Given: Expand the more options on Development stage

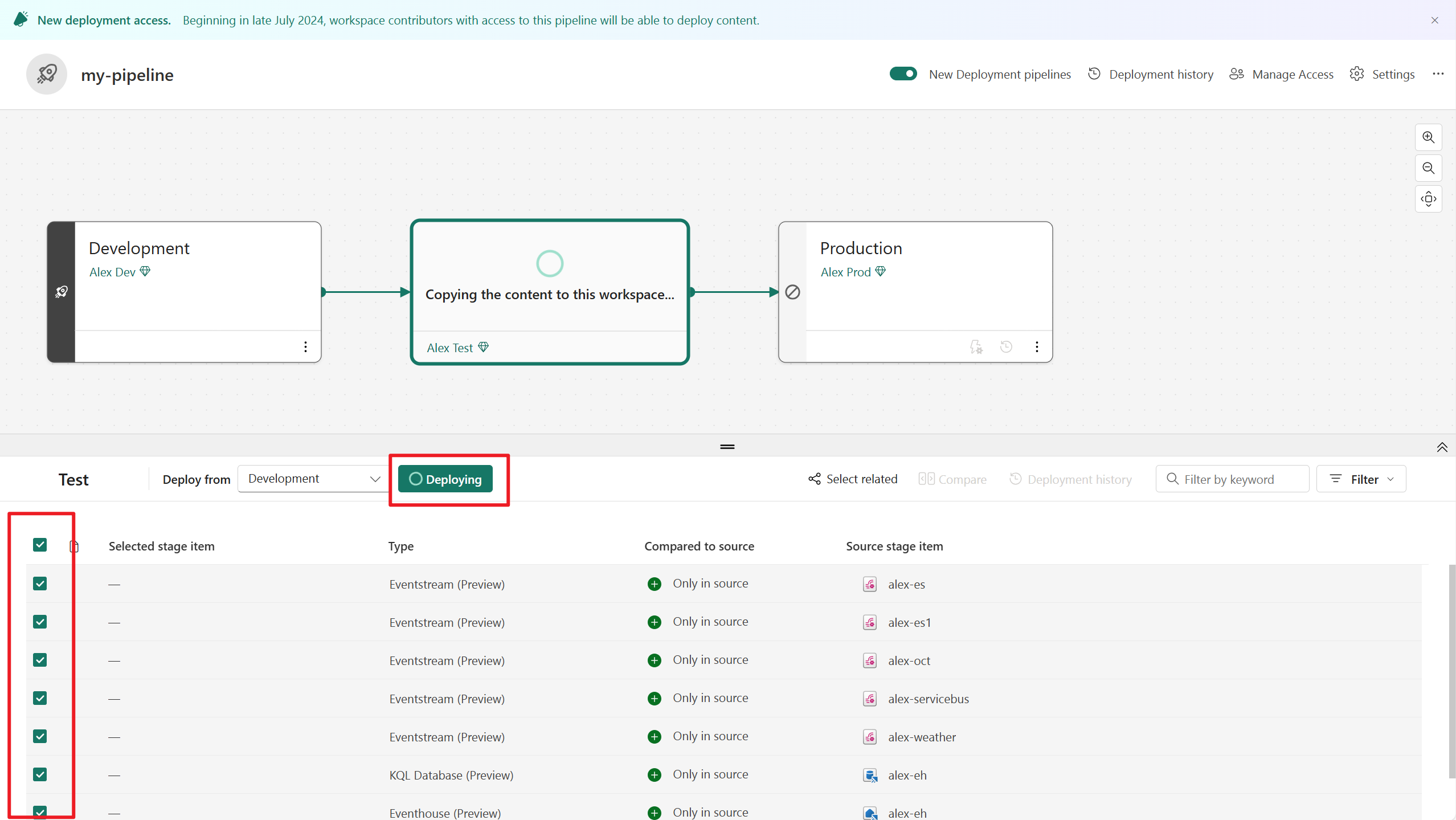Looking at the screenshot, I should [306, 347].
